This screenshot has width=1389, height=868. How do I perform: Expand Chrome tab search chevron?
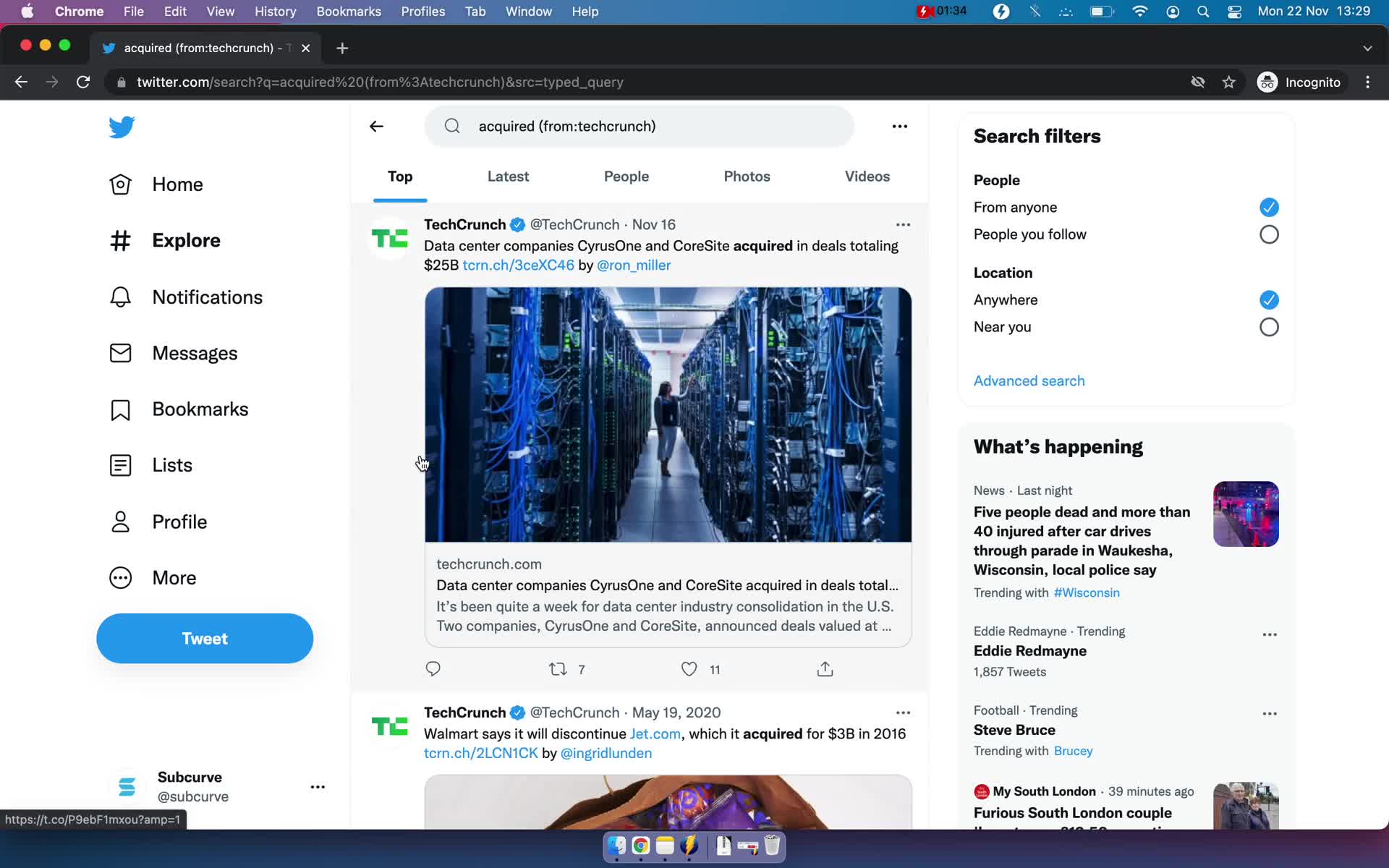(1367, 48)
